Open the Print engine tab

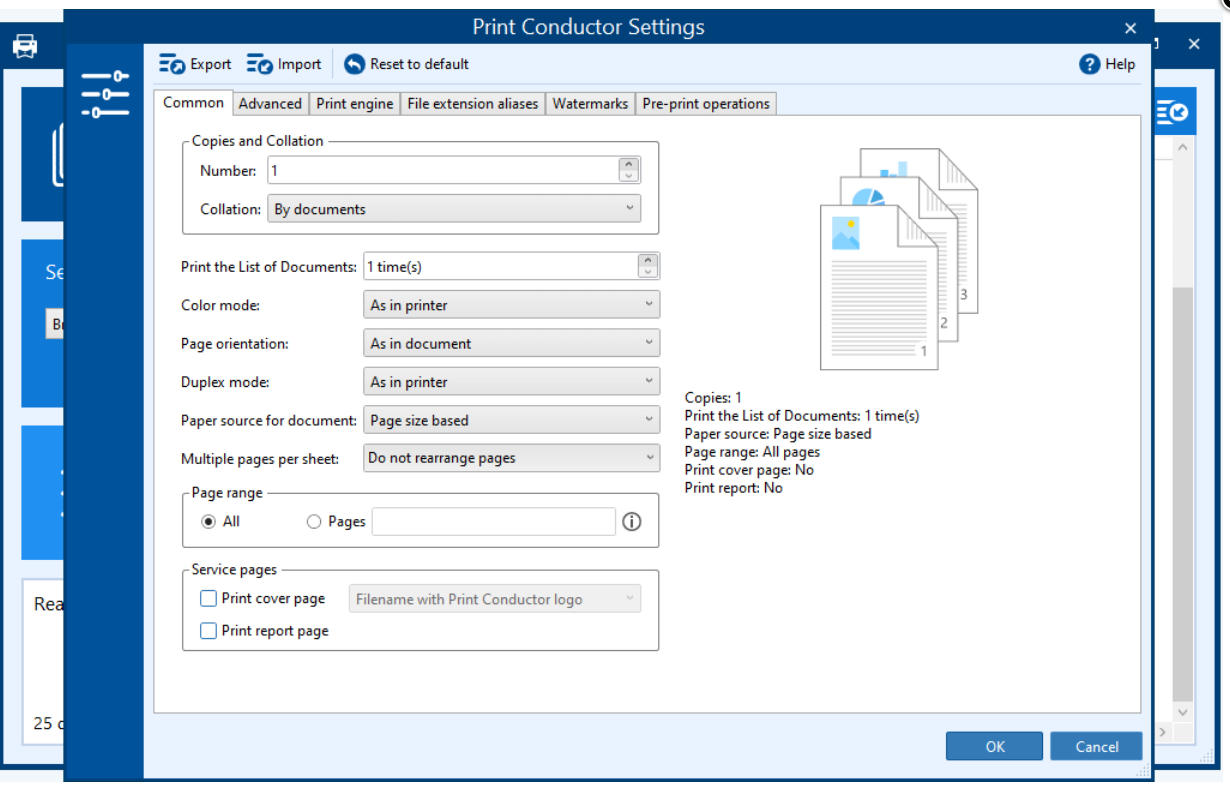[354, 104]
